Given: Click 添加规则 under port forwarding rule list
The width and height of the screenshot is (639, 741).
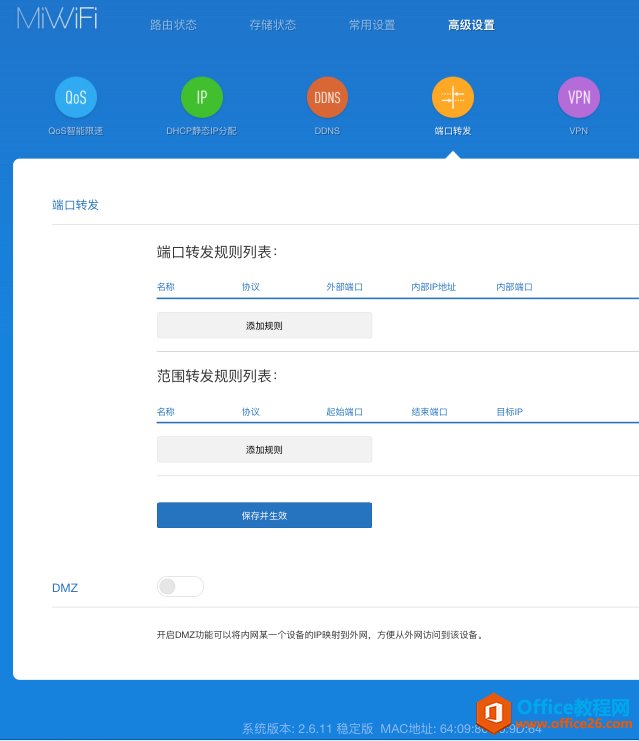Looking at the screenshot, I should pos(264,326).
